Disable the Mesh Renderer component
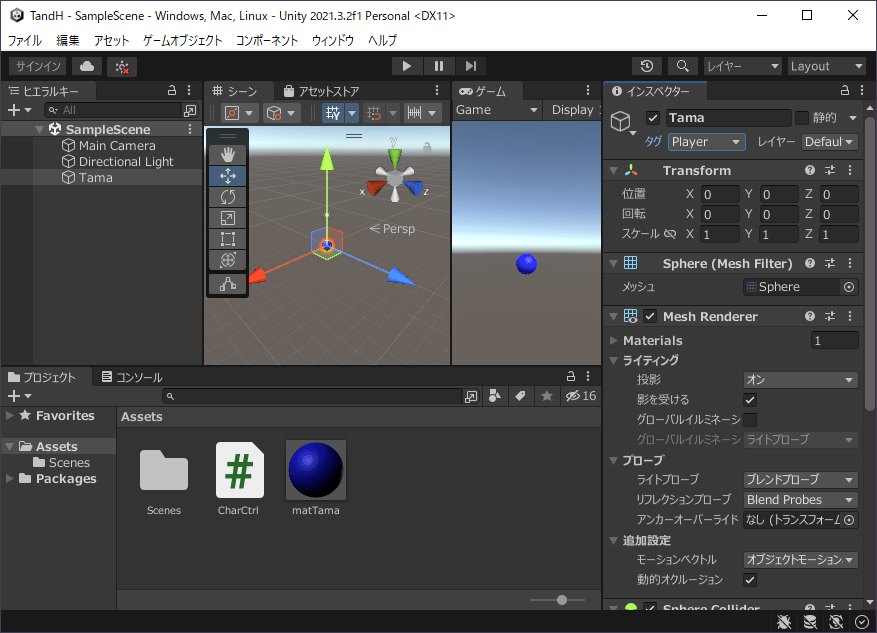Viewport: 877px width, 633px height. [x=650, y=316]
